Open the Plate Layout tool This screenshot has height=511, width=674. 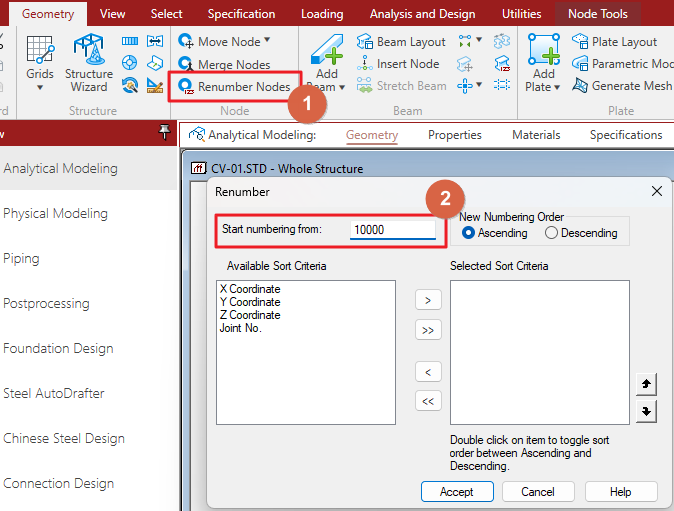[x=581, y=42]
